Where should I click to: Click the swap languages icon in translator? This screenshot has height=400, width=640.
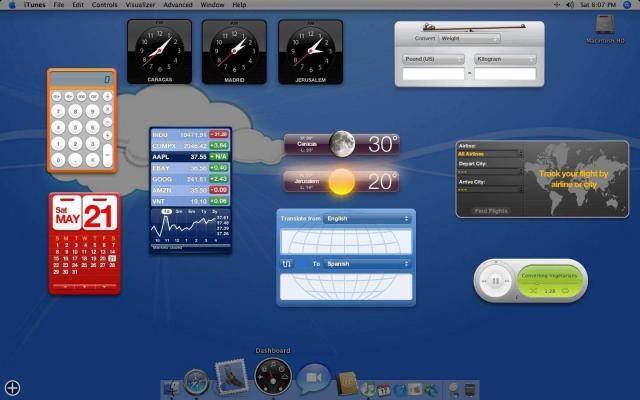[287, 264]
